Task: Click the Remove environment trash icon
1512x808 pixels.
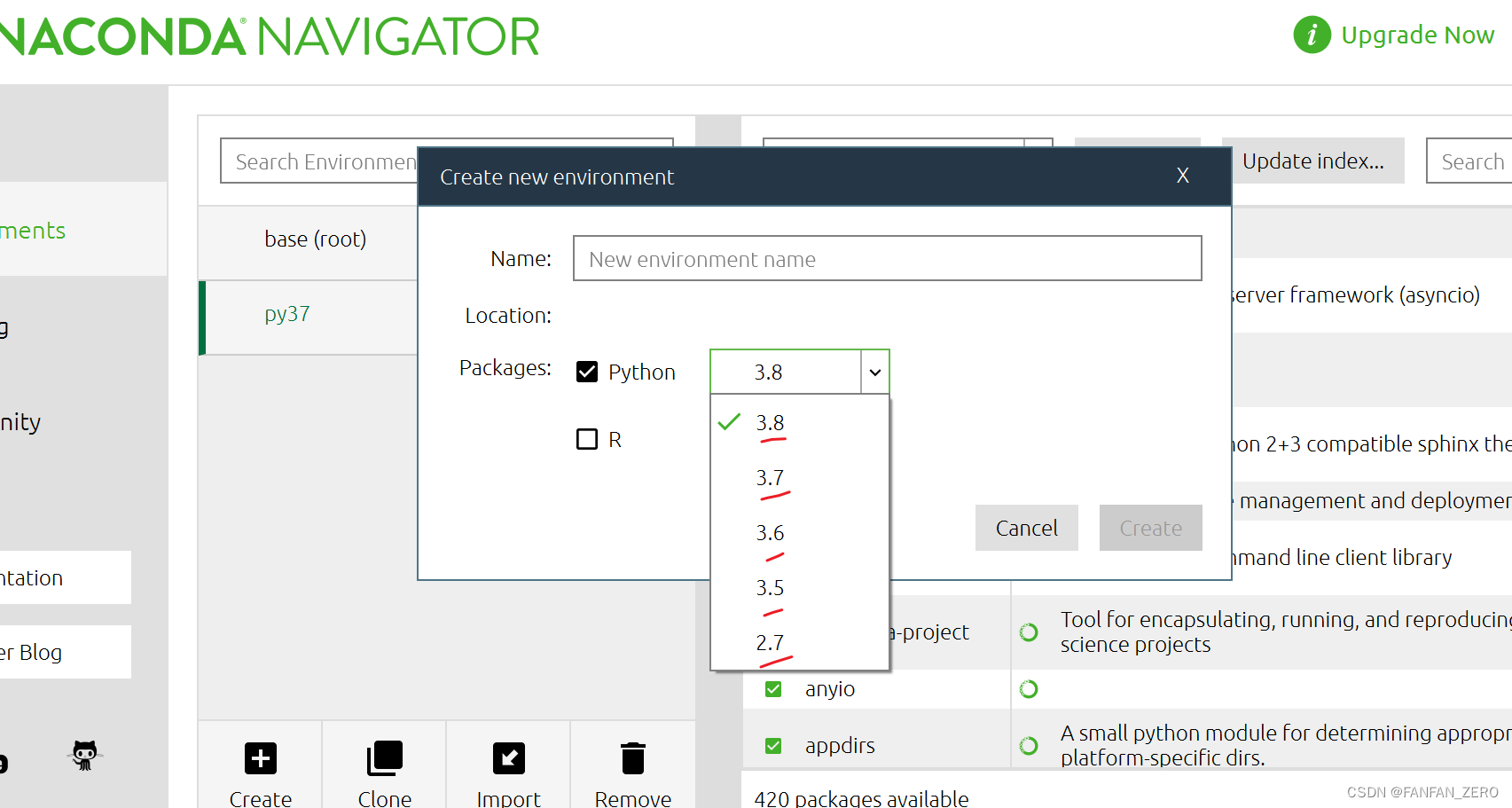Action: [x=633, y=758]
